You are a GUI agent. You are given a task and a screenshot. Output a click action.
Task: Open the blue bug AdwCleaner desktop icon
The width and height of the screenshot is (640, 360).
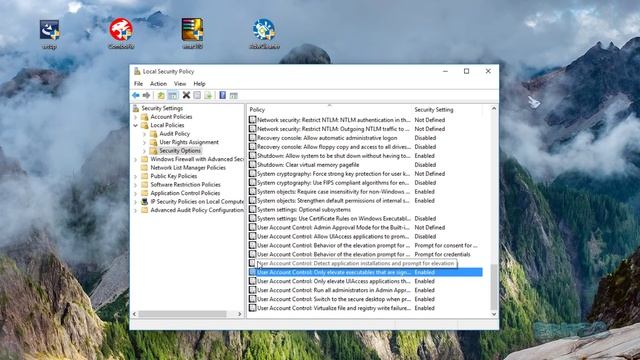264,29
